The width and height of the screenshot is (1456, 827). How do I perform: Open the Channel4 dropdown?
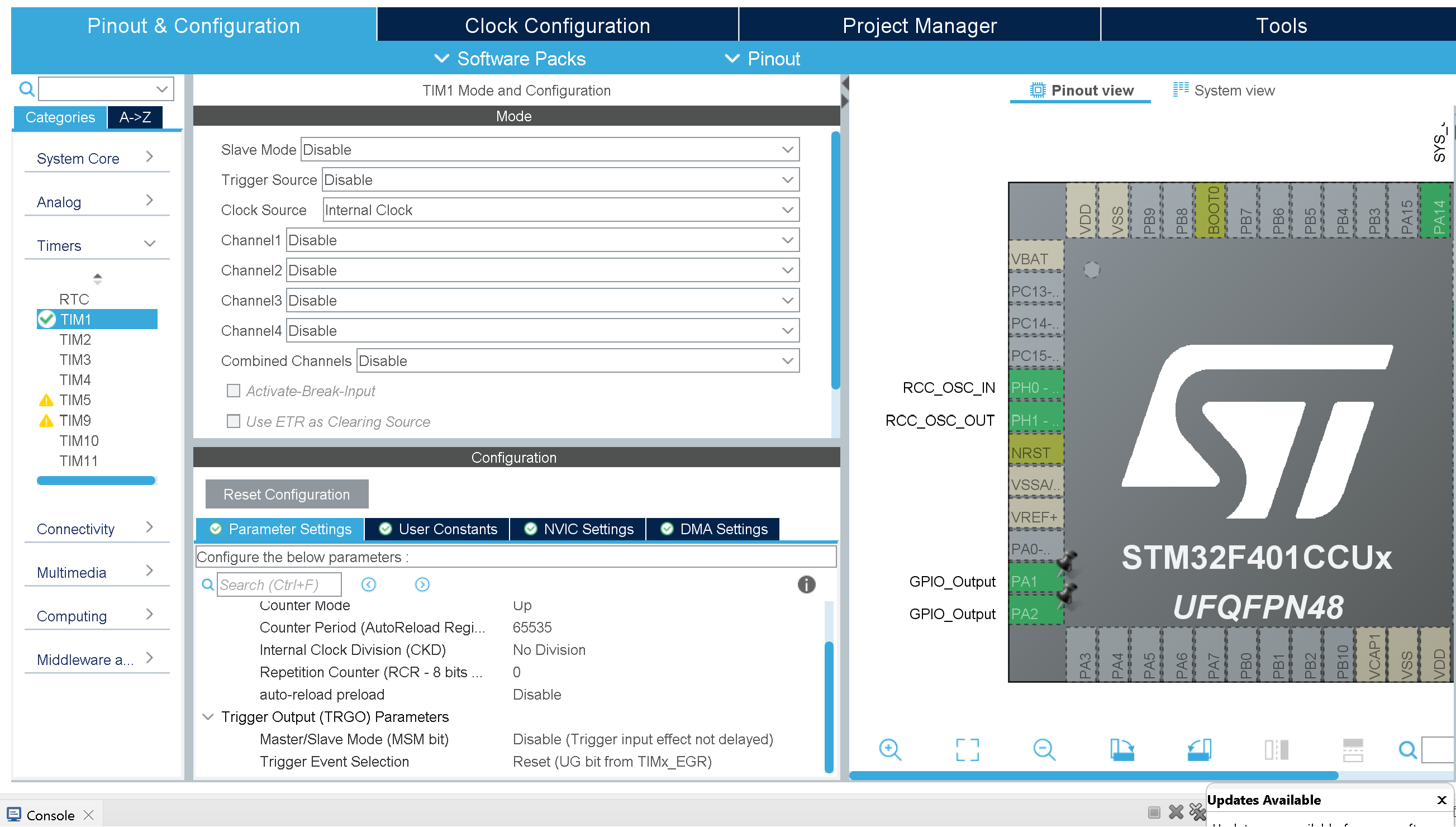pyautogui.click(x=543, y=331)
